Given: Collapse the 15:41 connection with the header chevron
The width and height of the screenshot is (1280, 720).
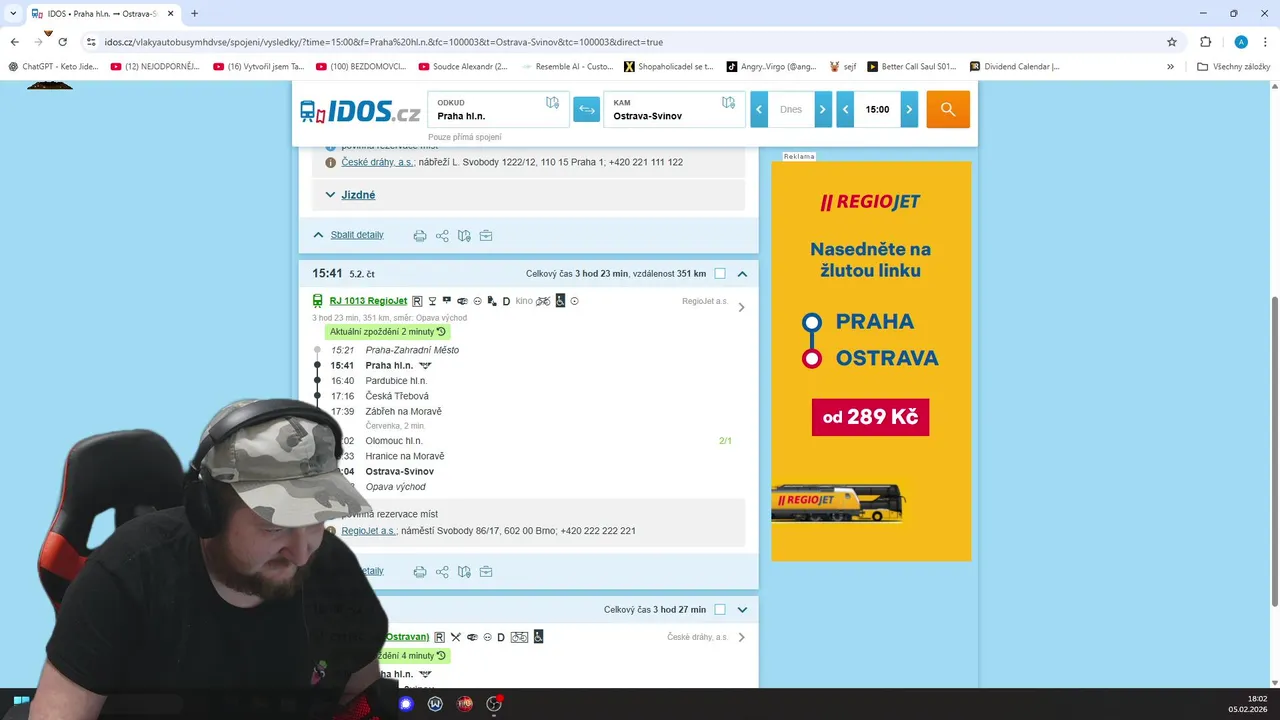Looking at the screenshot, I should coord(742,274).
